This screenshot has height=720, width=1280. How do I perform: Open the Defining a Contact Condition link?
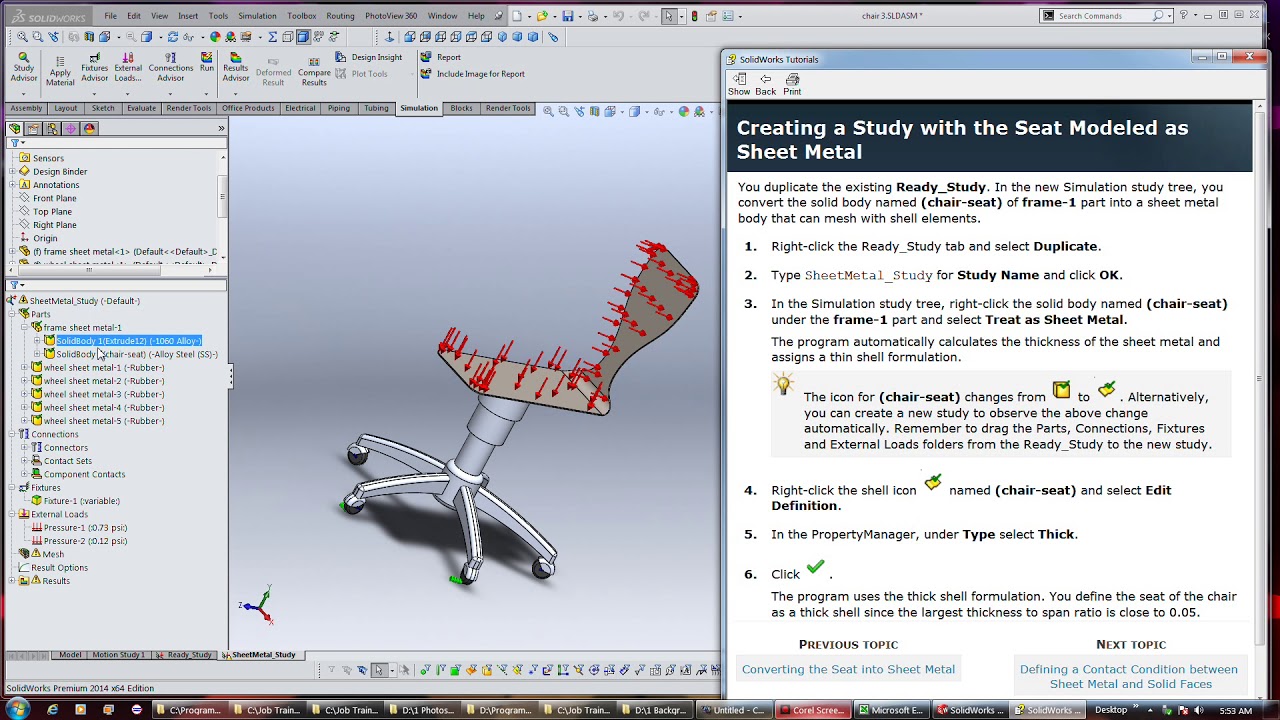[1129, 677]
